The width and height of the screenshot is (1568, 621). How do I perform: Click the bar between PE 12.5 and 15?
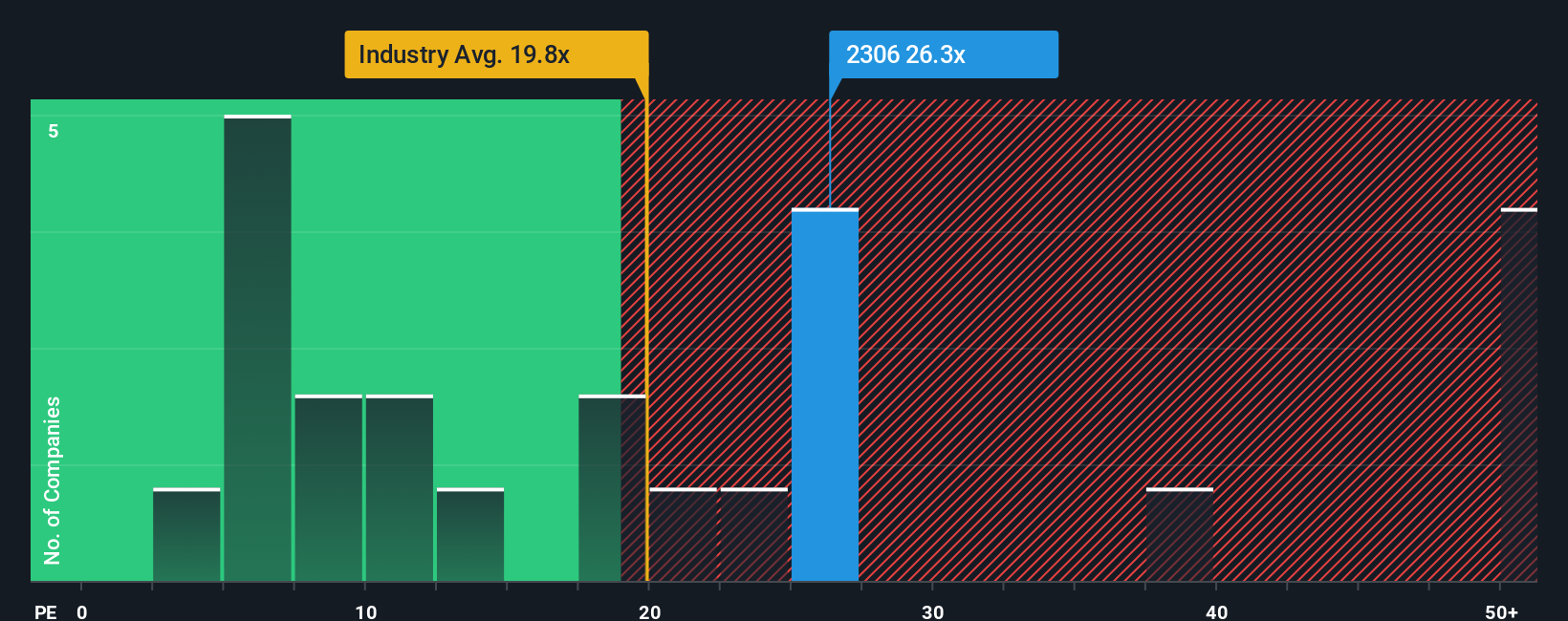pos(470,535)
